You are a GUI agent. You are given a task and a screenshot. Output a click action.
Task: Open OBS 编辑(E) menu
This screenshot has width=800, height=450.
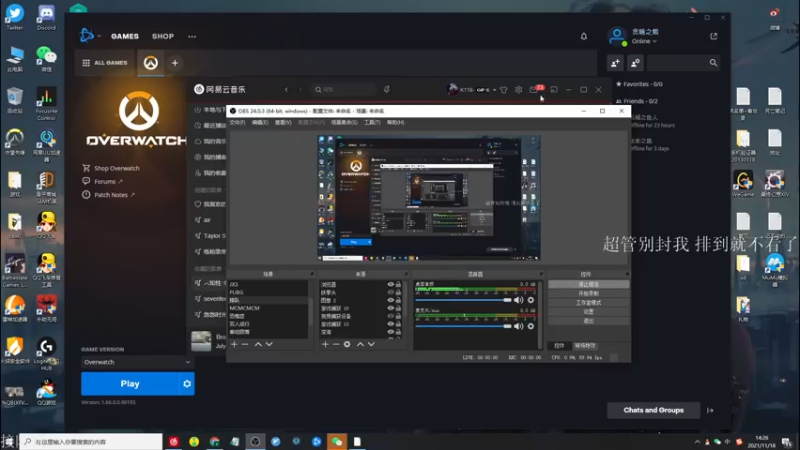[260, 122]
